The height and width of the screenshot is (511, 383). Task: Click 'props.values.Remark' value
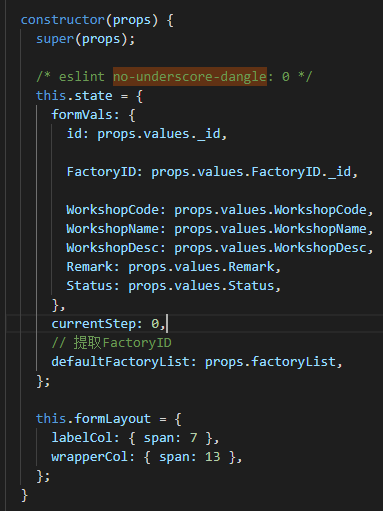click(x=201, y=267)
